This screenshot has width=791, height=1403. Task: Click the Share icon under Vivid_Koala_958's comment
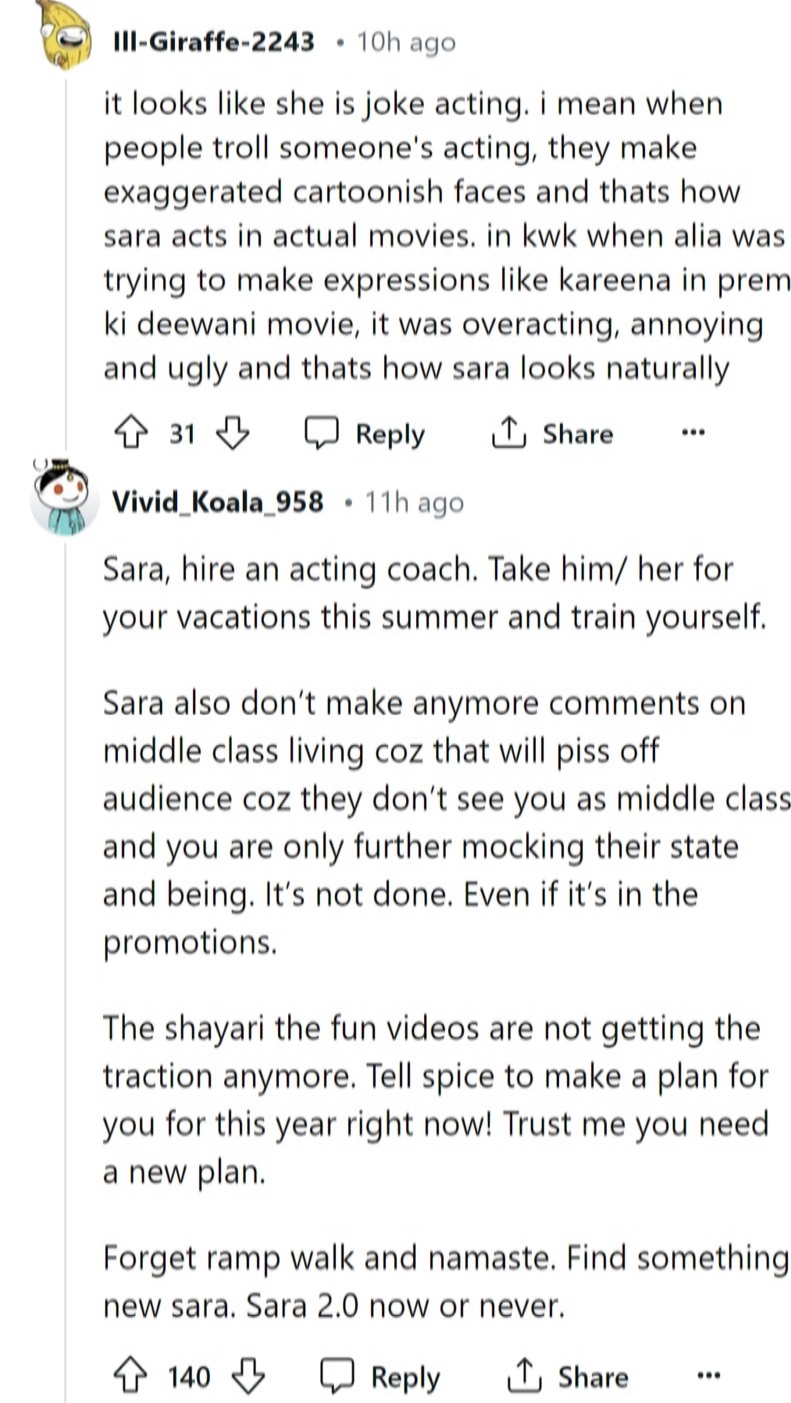[x=525, y=1375]
